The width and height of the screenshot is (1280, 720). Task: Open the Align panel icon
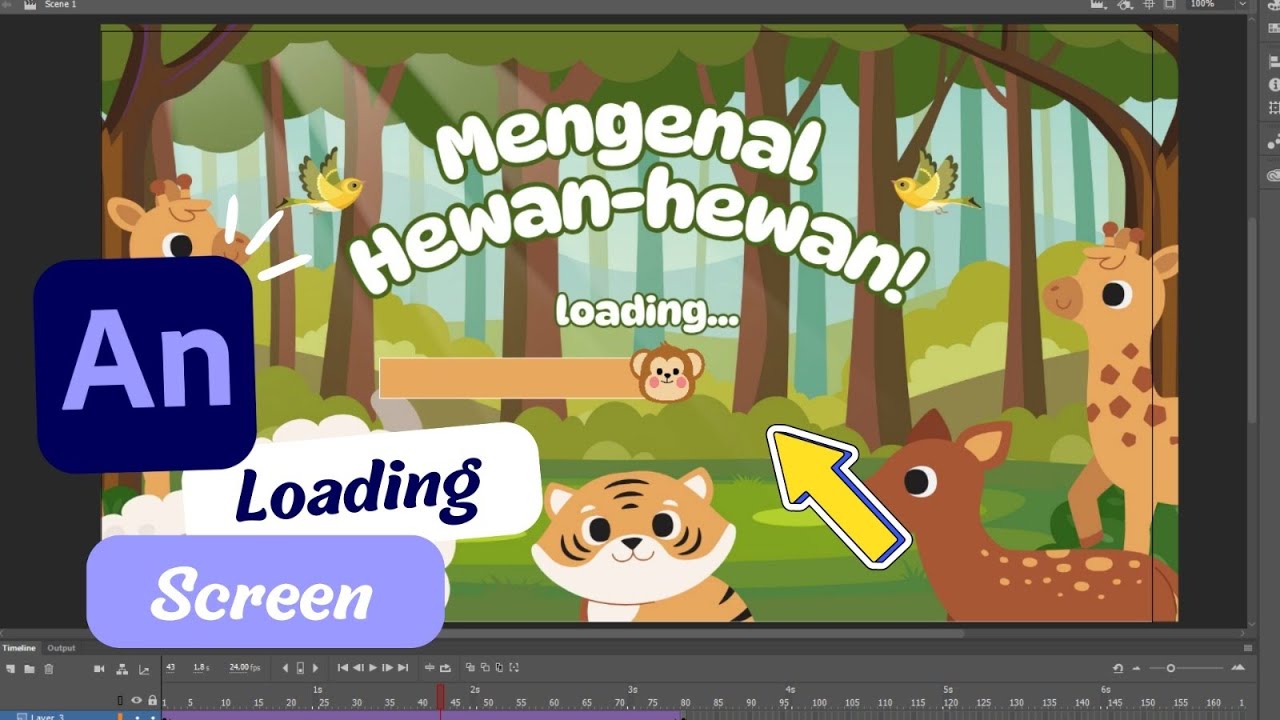tap(1273, 61)
